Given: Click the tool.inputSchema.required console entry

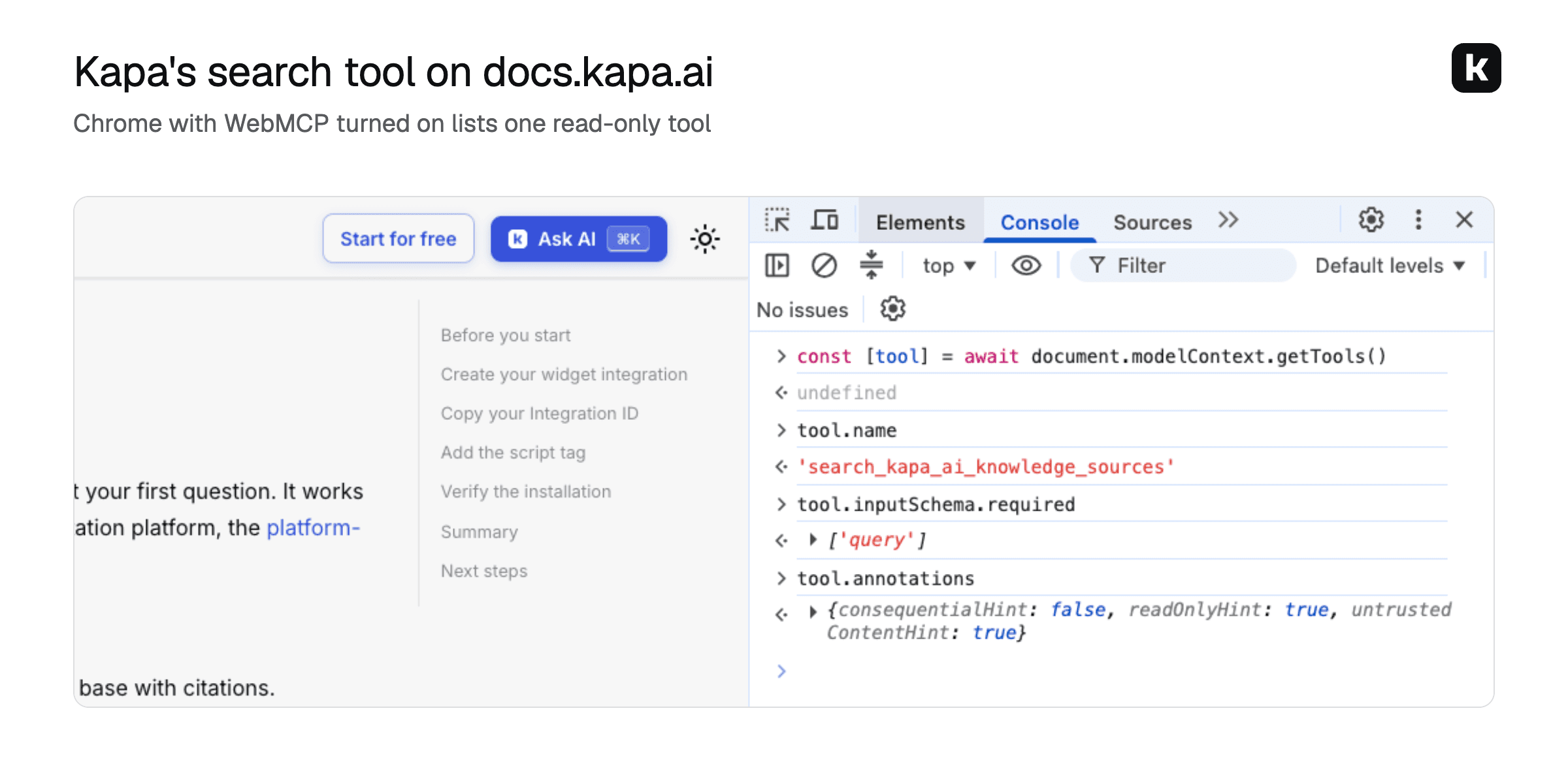Looking at the screenshot, I should coord(936,504).
